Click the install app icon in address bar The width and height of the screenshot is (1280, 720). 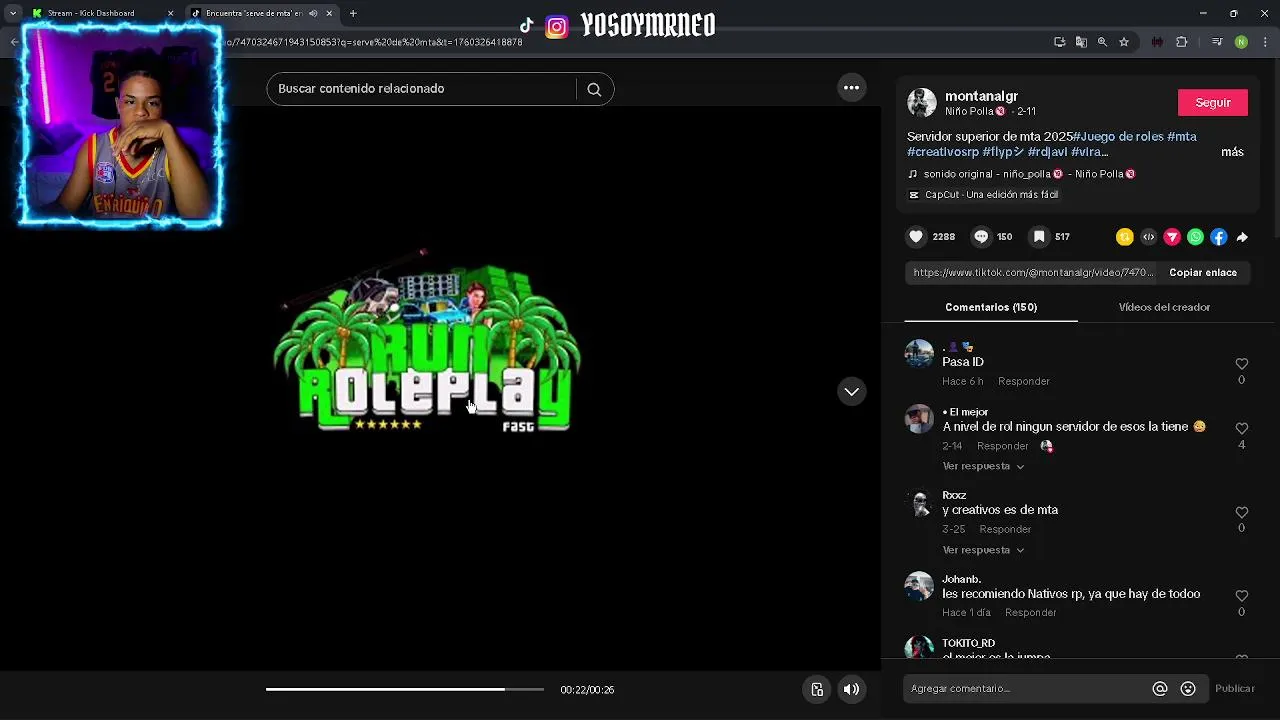[x=1060, y=42]
